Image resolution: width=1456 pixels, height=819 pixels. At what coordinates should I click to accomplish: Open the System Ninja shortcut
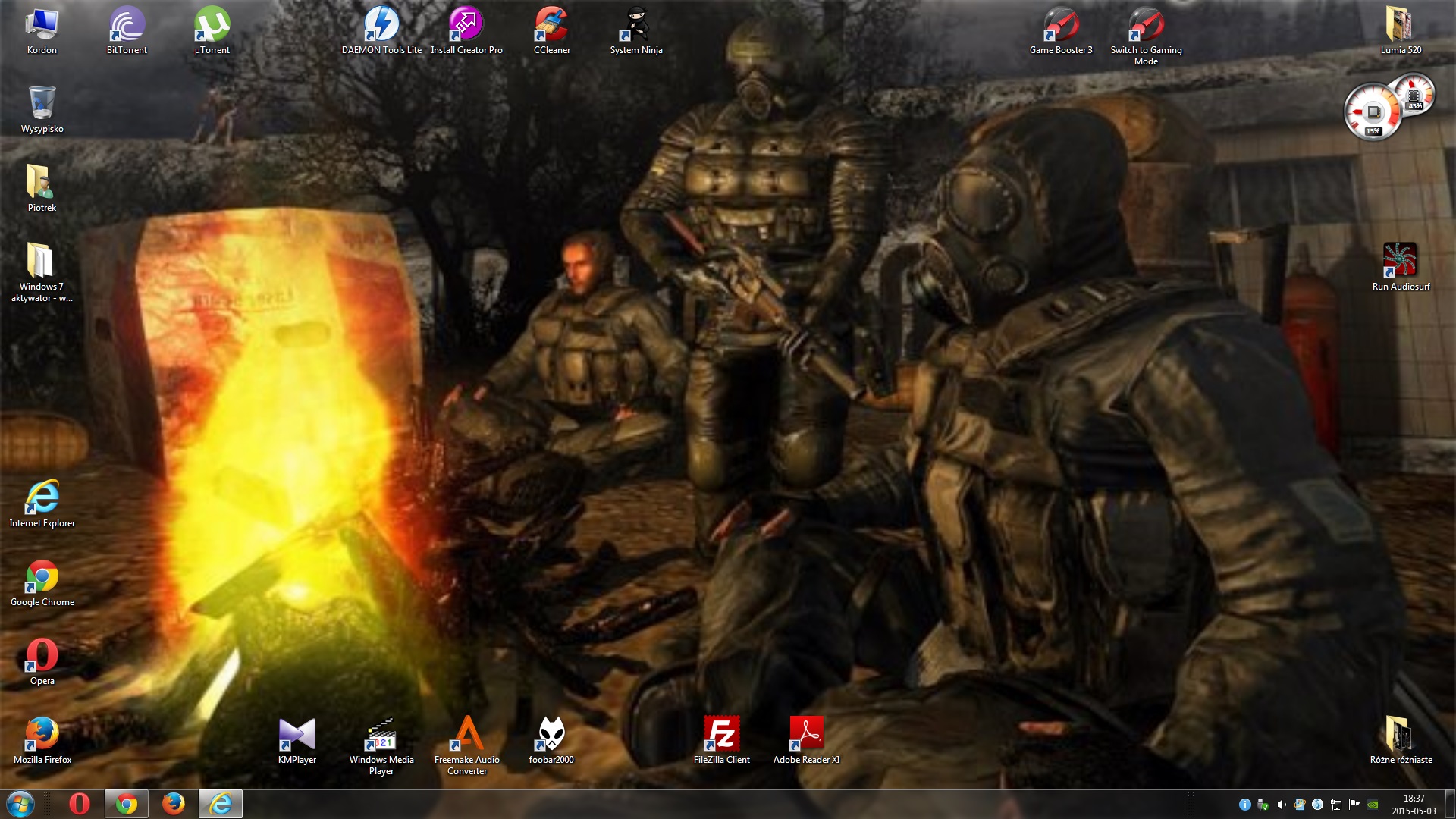(636, 30)
